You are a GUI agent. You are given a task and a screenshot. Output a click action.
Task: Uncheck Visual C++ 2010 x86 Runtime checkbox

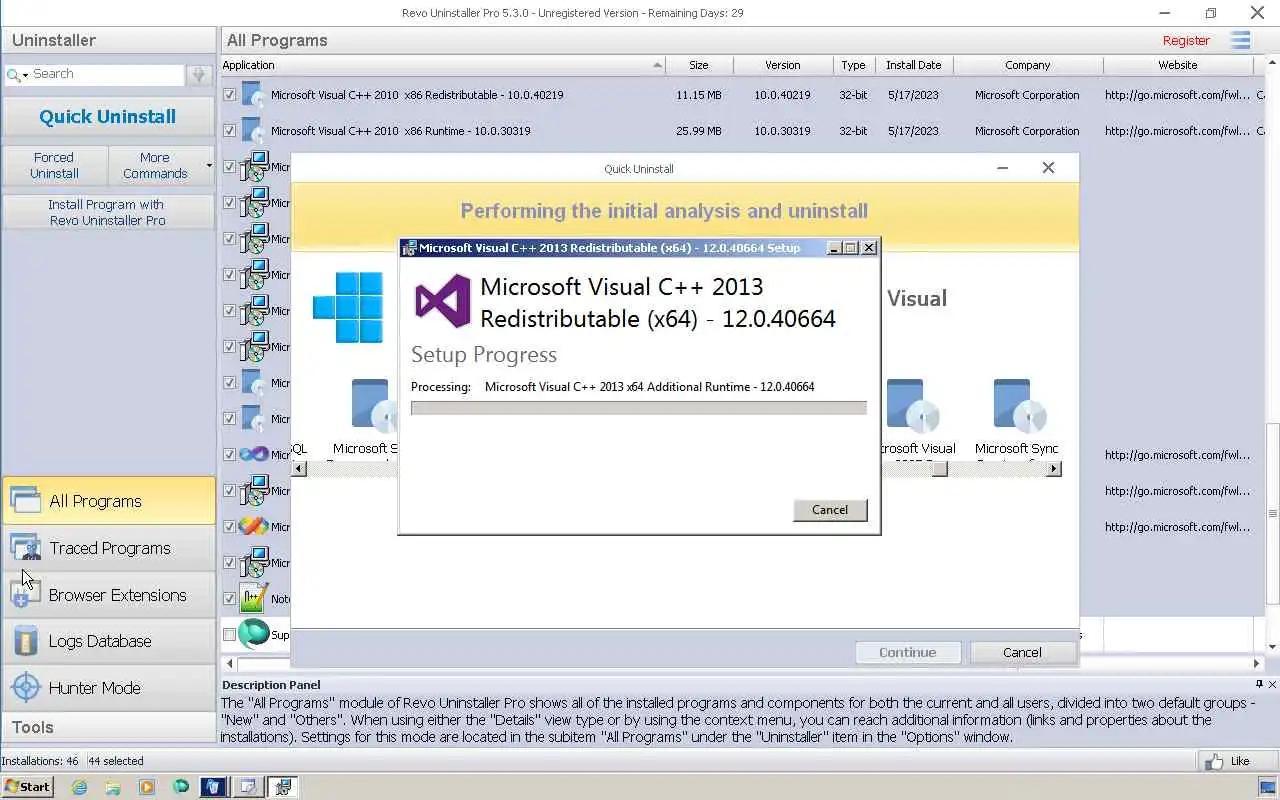pos(230,131)
